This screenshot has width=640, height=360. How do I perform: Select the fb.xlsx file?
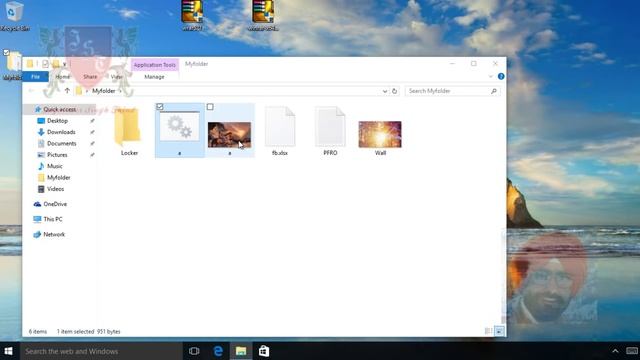[280, 131]
